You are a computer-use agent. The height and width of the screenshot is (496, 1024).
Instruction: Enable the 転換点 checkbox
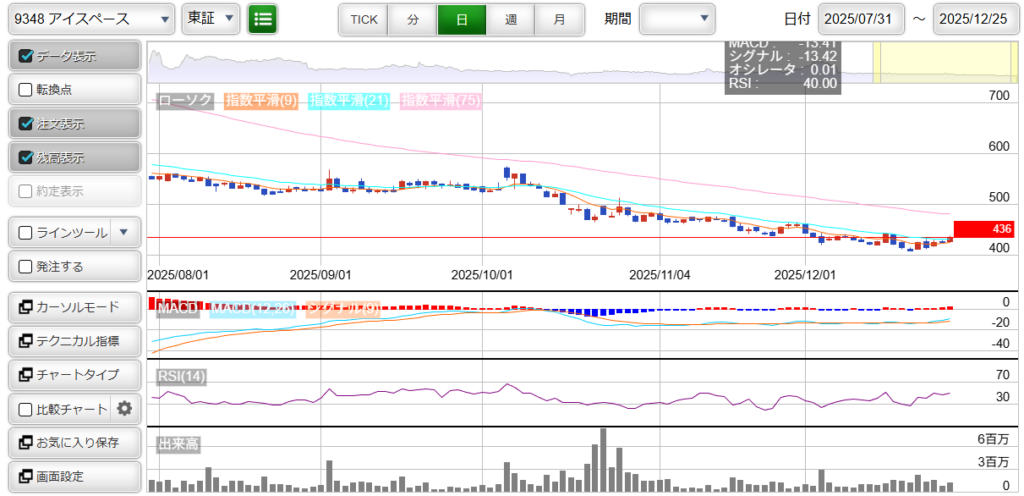click(27, 90)
